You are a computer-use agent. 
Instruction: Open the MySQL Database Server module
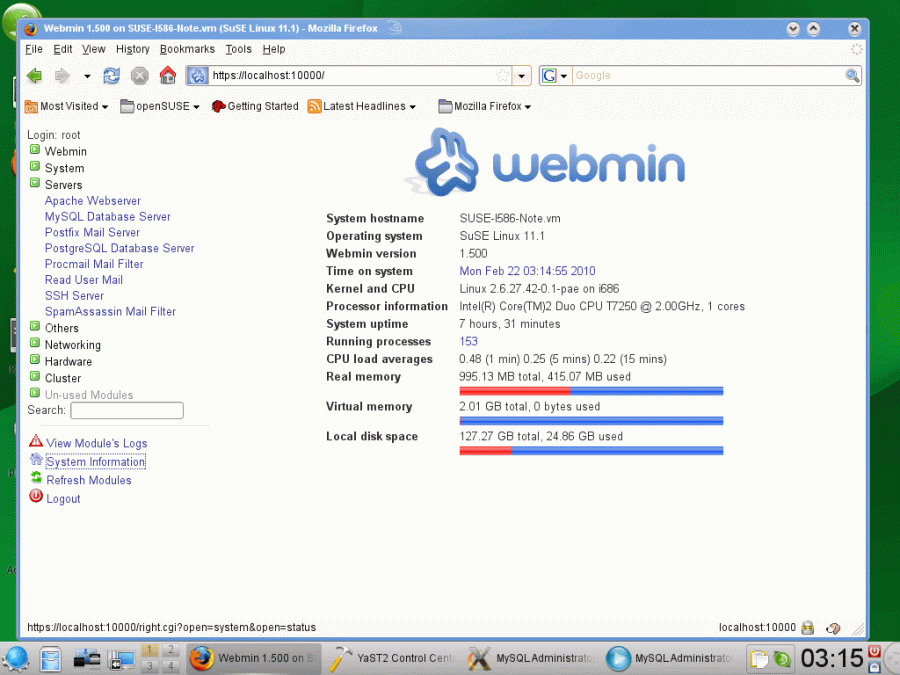(x=107, y=216)
